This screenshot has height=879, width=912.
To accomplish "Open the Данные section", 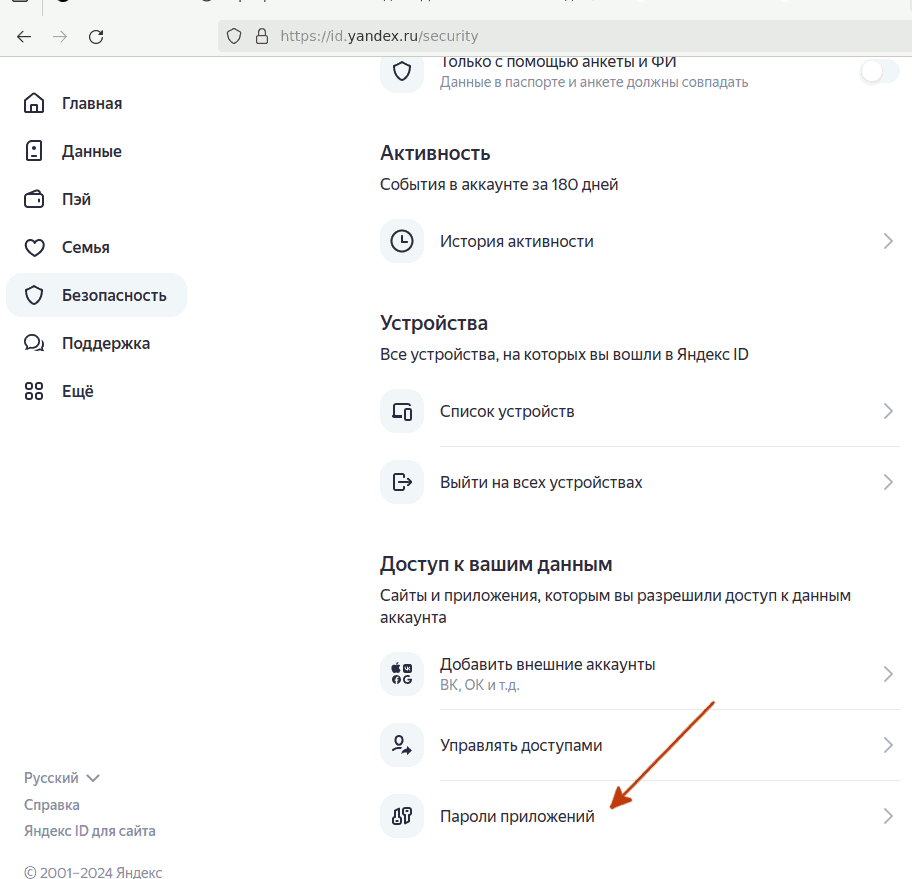I will 92,151.
